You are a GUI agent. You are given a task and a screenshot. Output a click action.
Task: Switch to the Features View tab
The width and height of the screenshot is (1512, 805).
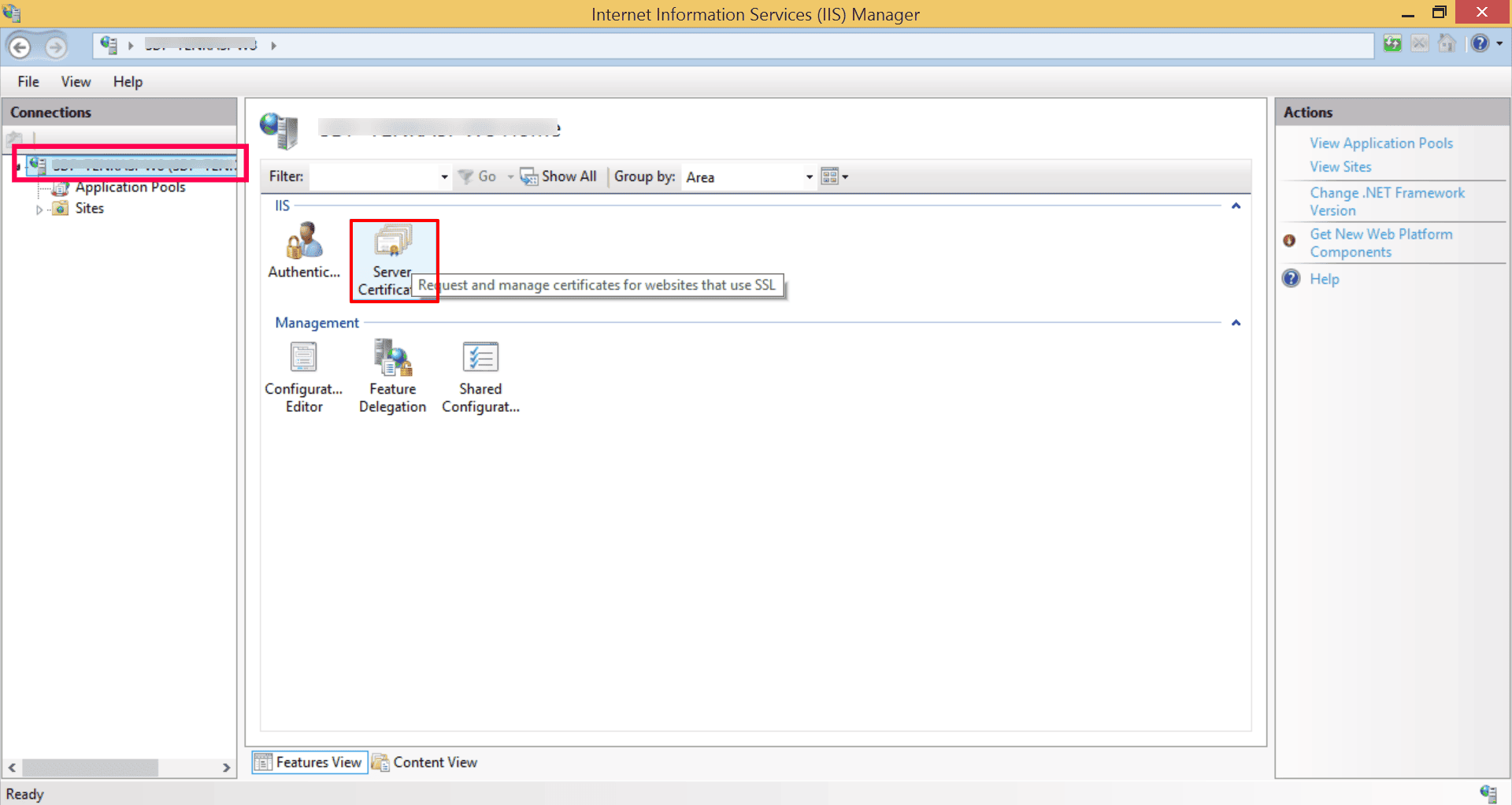309,762
